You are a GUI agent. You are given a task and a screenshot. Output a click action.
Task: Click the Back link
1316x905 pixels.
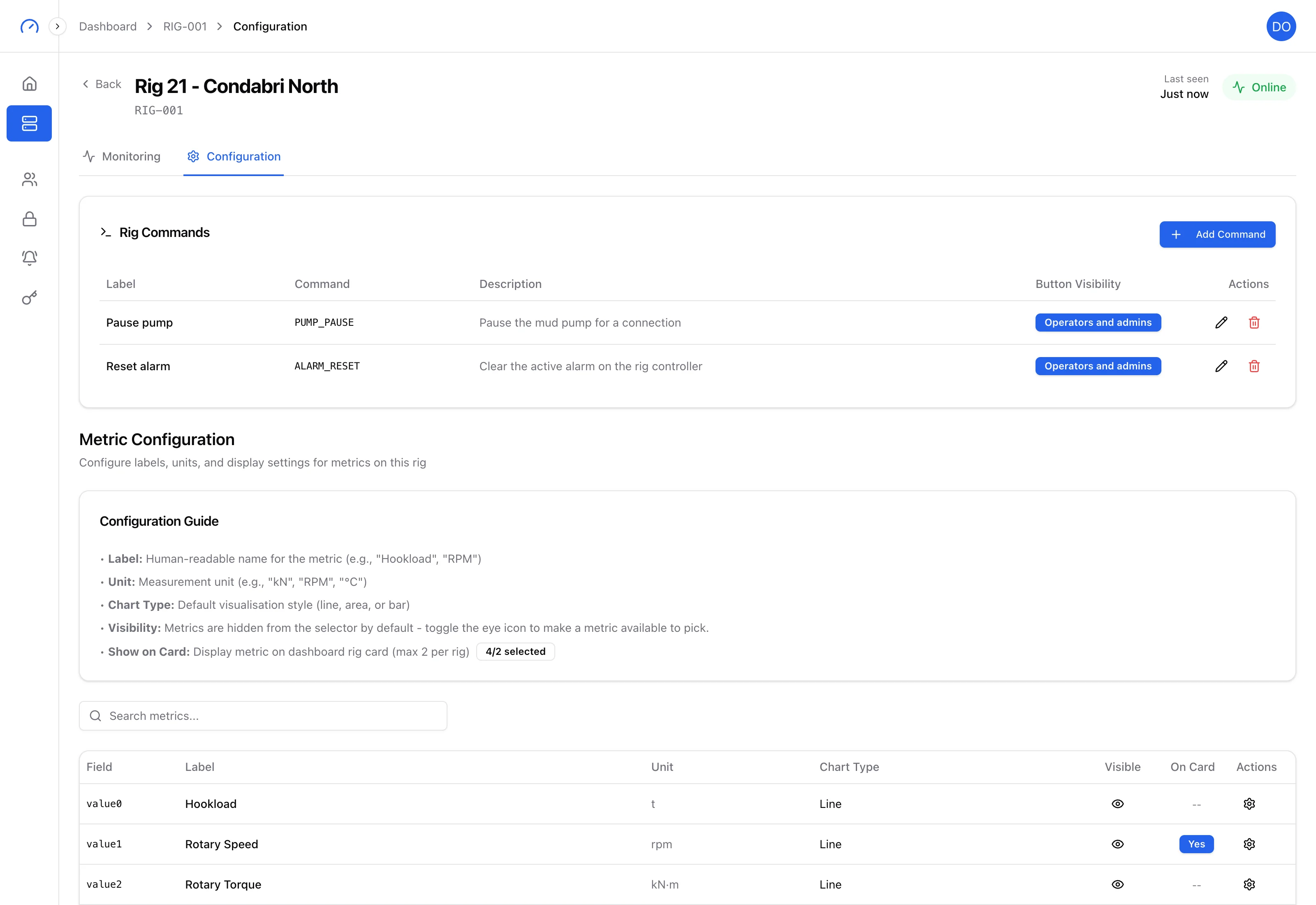coord(102,84)
